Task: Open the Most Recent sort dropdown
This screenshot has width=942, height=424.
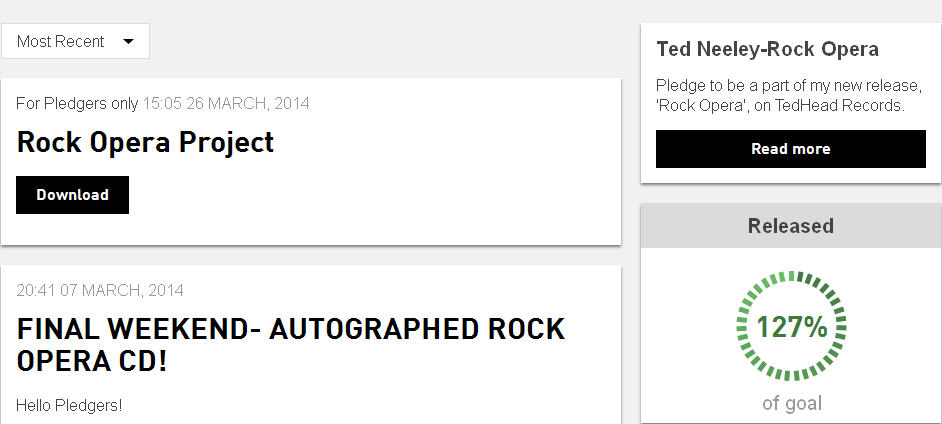Action: 75,42
